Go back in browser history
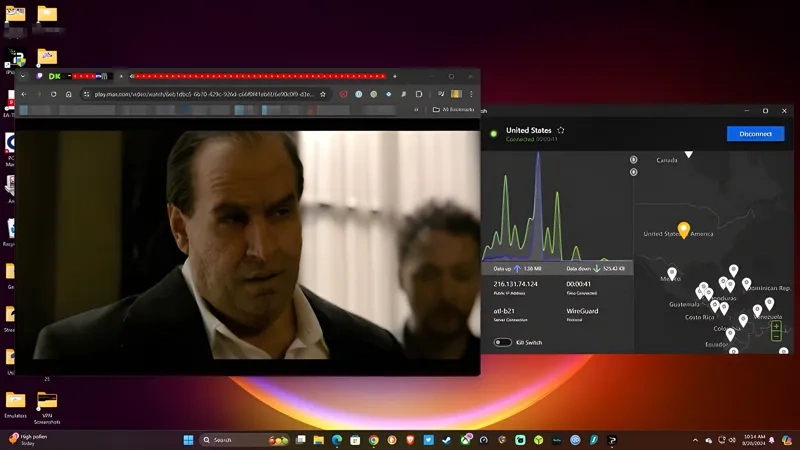Viewport: 800px width, 450px height. pos(25,94)
